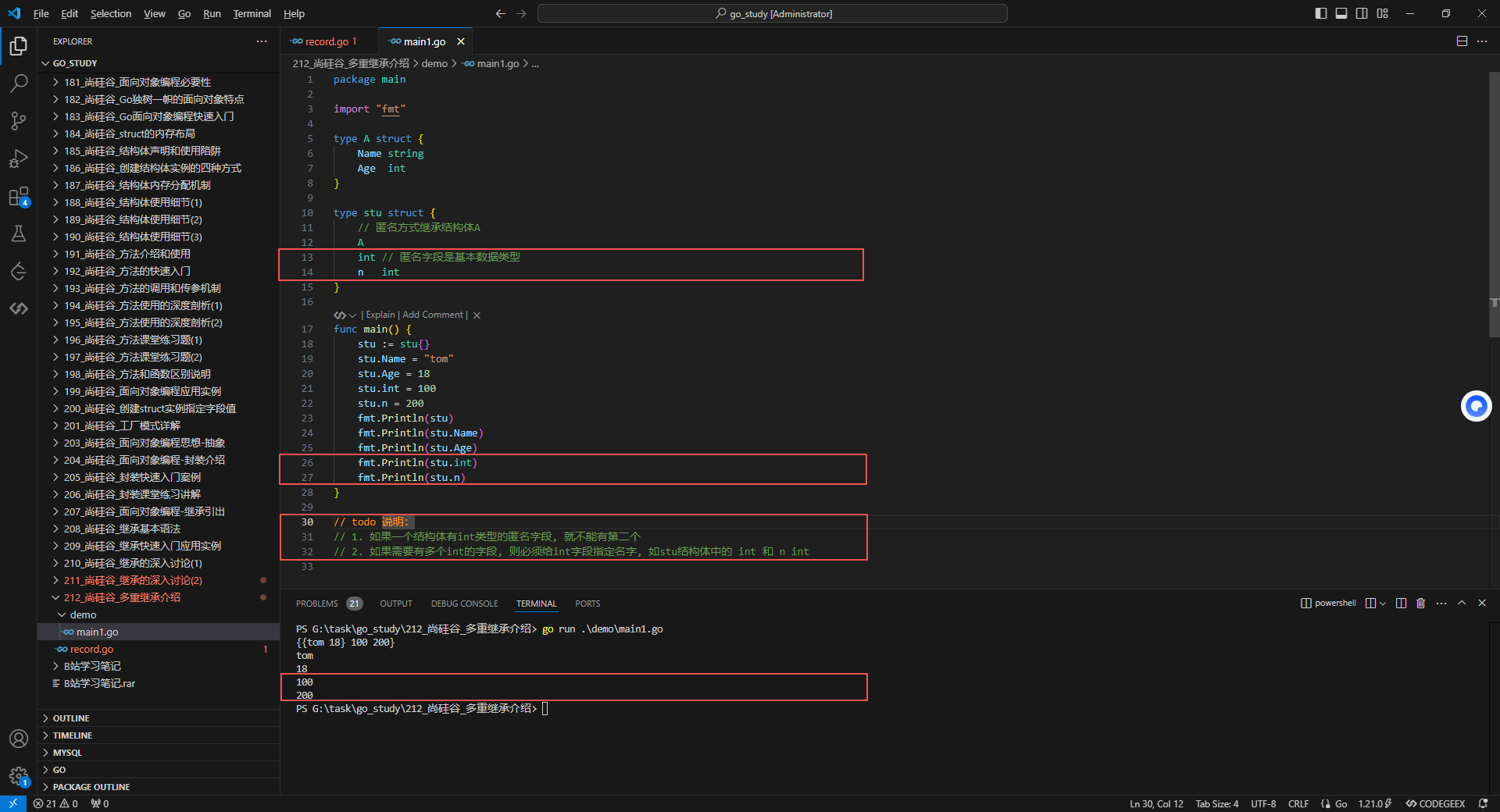Go back with the left arrow in the title bar
The width and height of the screenshot is (1500, 812).
coord(501,13)
